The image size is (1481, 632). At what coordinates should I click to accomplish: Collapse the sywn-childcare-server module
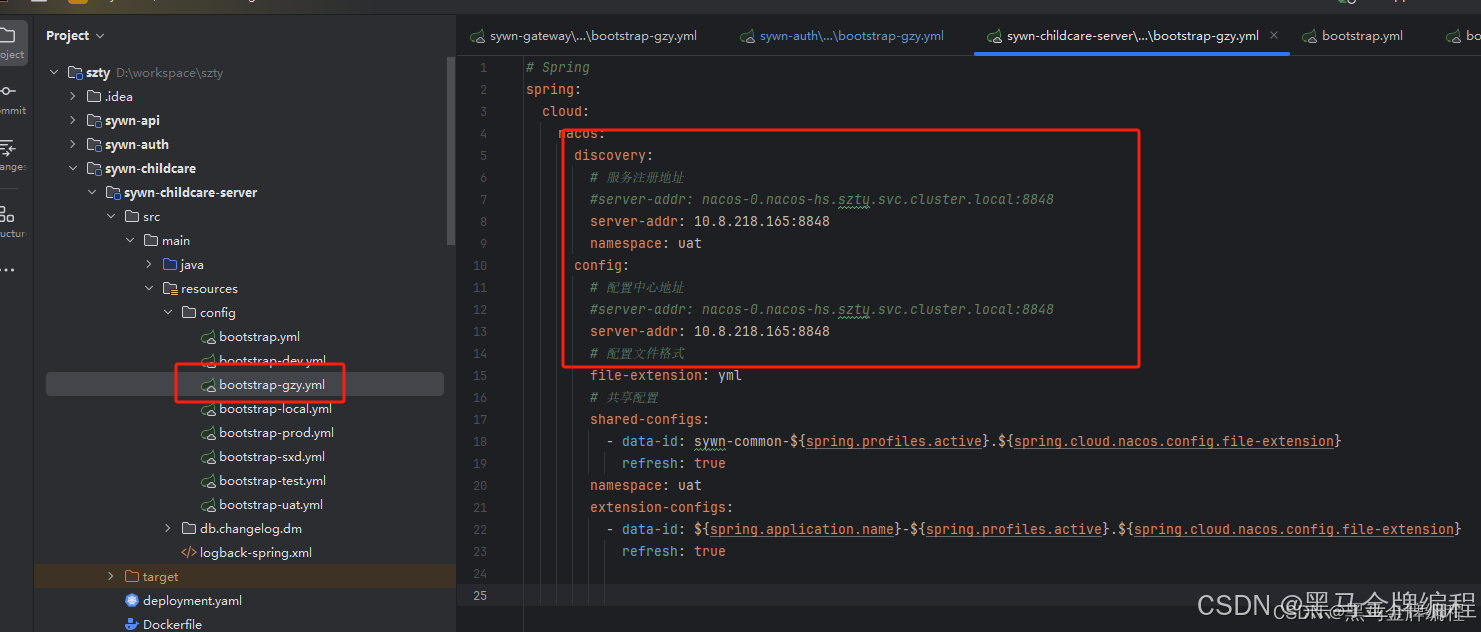click(x=92, y=192)
